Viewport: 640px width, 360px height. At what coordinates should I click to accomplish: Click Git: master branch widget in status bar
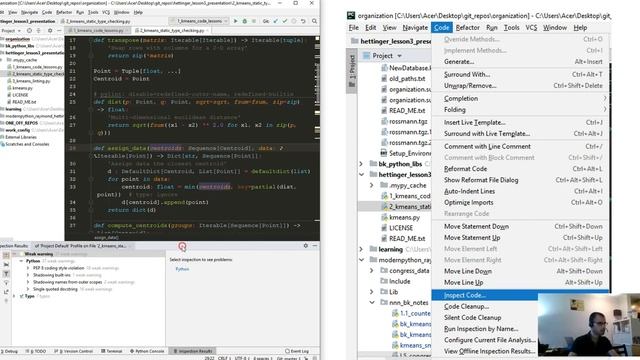click(x=289, y=358)
